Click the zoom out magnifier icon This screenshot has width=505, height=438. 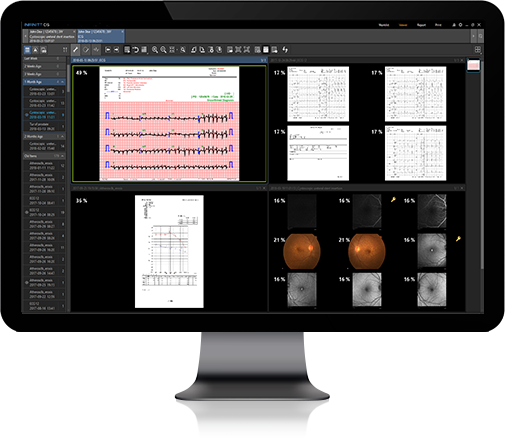point(163,50)
